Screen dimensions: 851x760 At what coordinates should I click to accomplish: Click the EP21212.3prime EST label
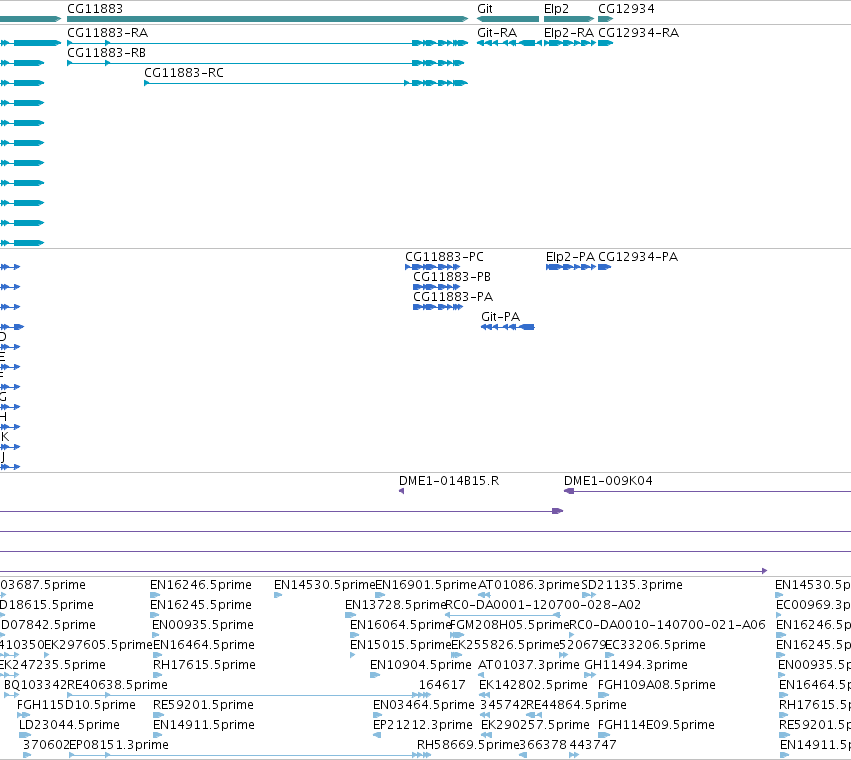pyautogui.click(x=423, y=725)
